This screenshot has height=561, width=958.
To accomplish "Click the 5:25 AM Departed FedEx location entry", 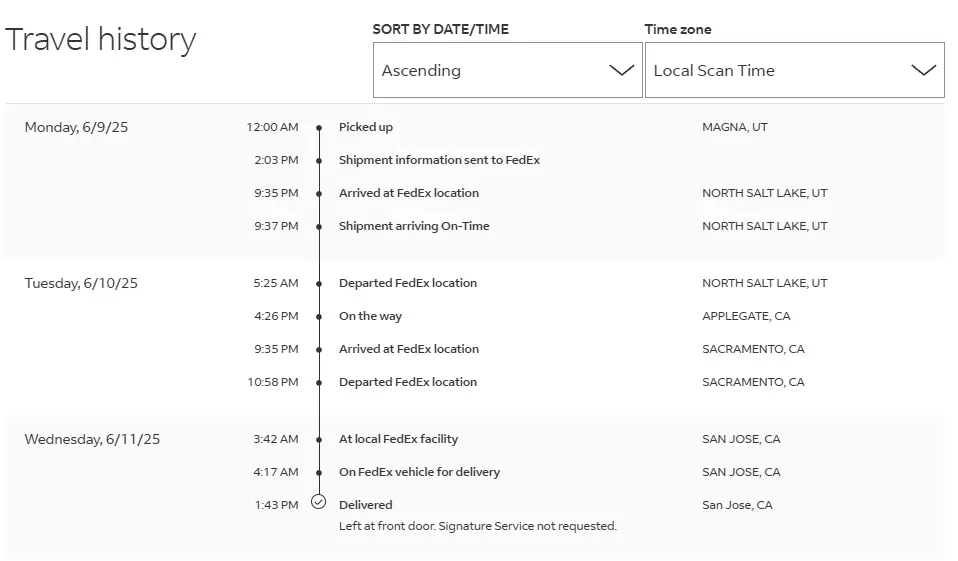I will (407, 283).
